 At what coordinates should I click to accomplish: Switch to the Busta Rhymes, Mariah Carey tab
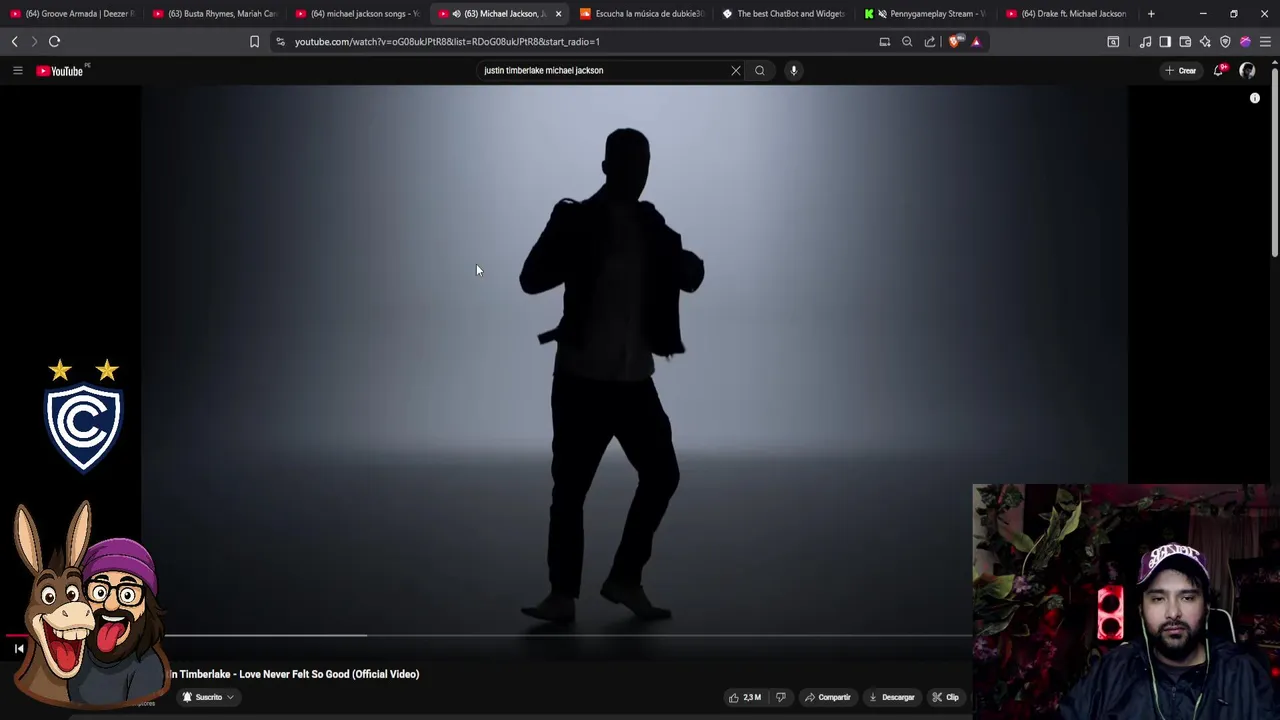215,13
